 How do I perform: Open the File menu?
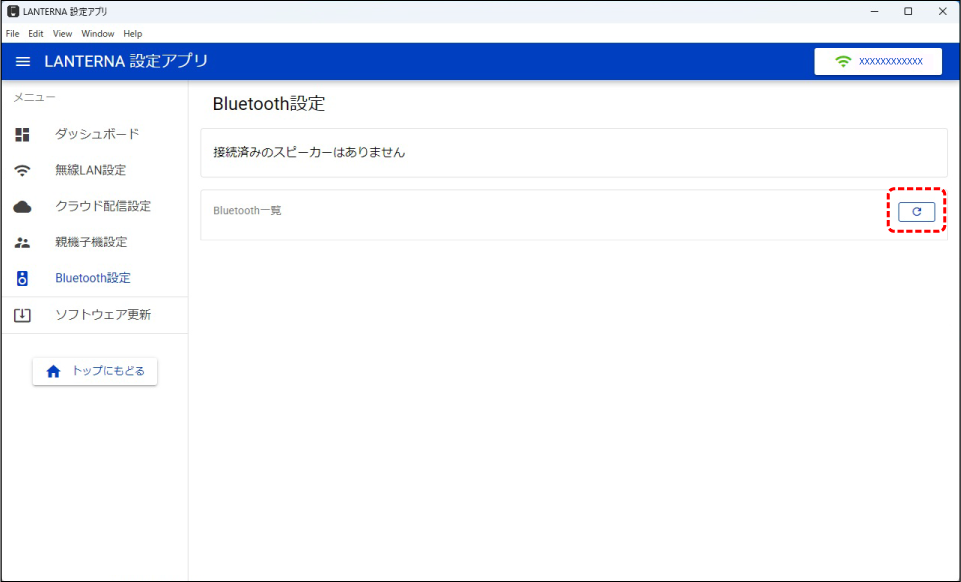pos(13,34)
